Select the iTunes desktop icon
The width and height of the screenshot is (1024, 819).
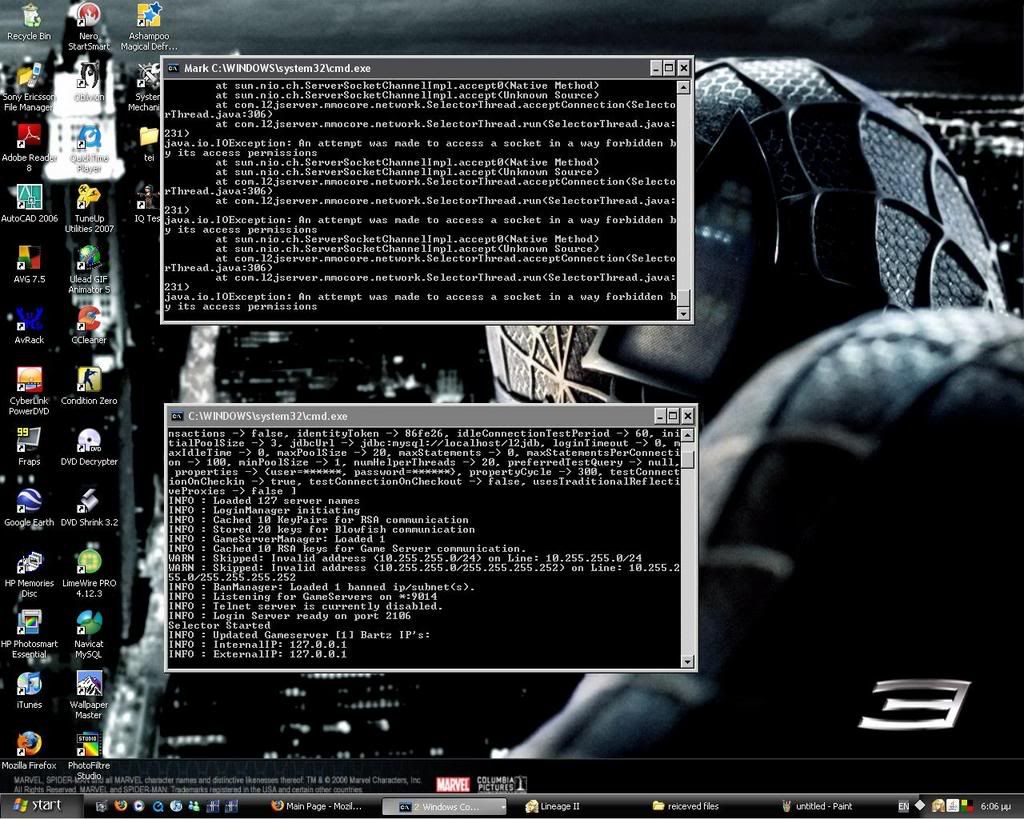[29, 685]
